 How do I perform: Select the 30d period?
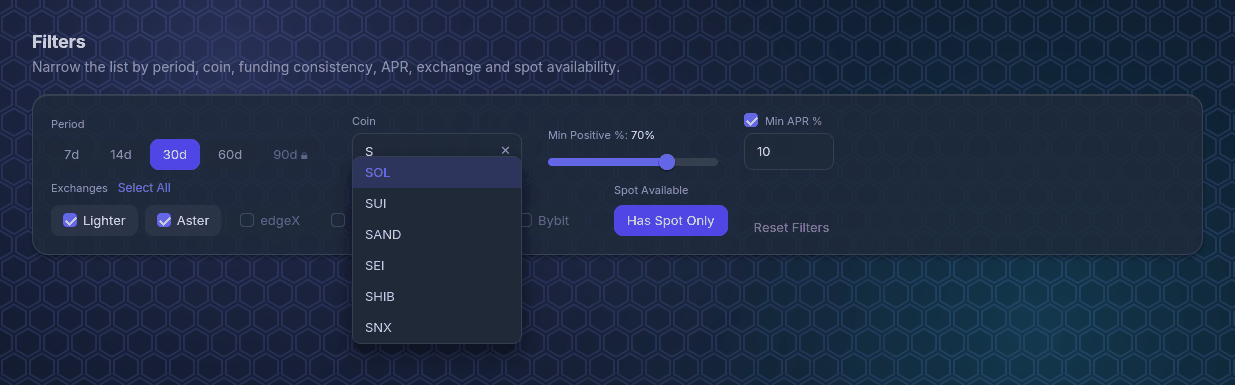coord(175,155)
